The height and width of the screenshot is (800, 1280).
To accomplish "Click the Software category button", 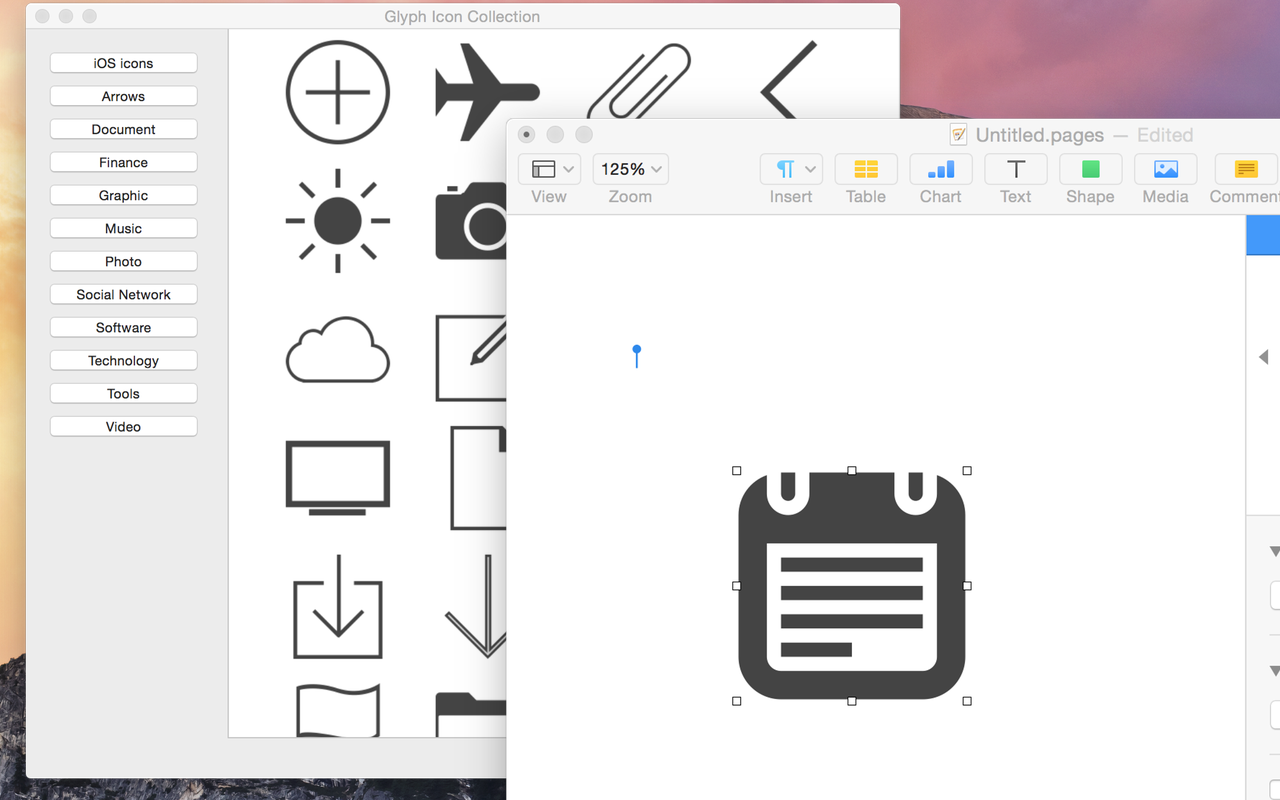I will 124,327.
